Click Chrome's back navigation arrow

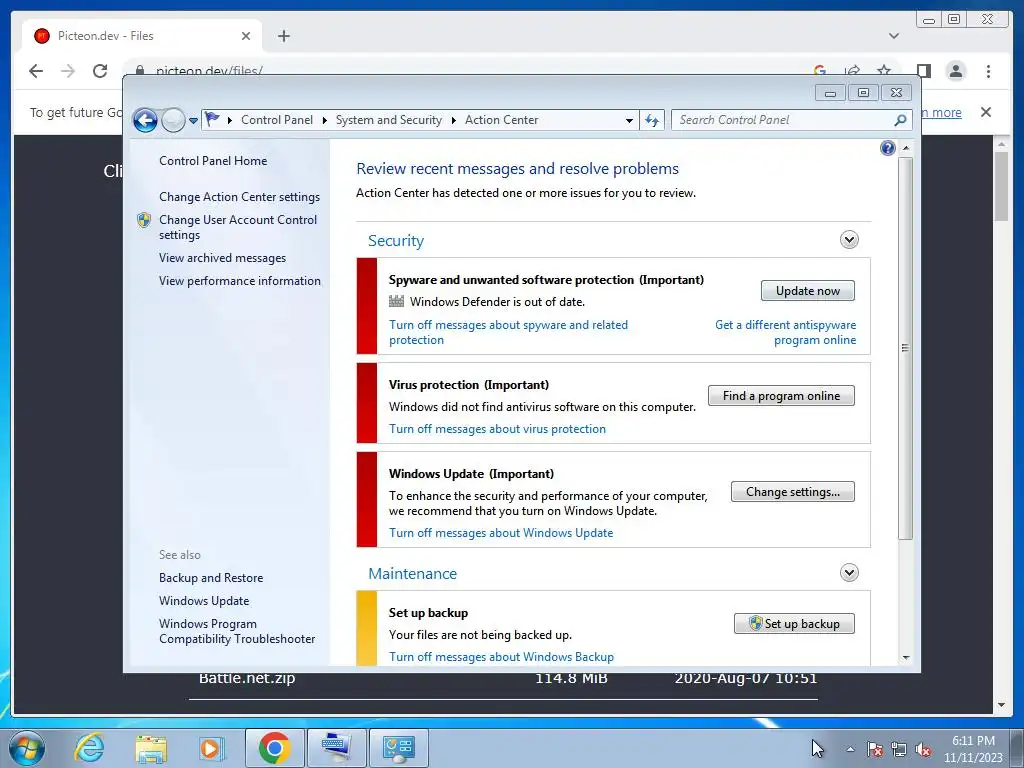pos(36,71)
